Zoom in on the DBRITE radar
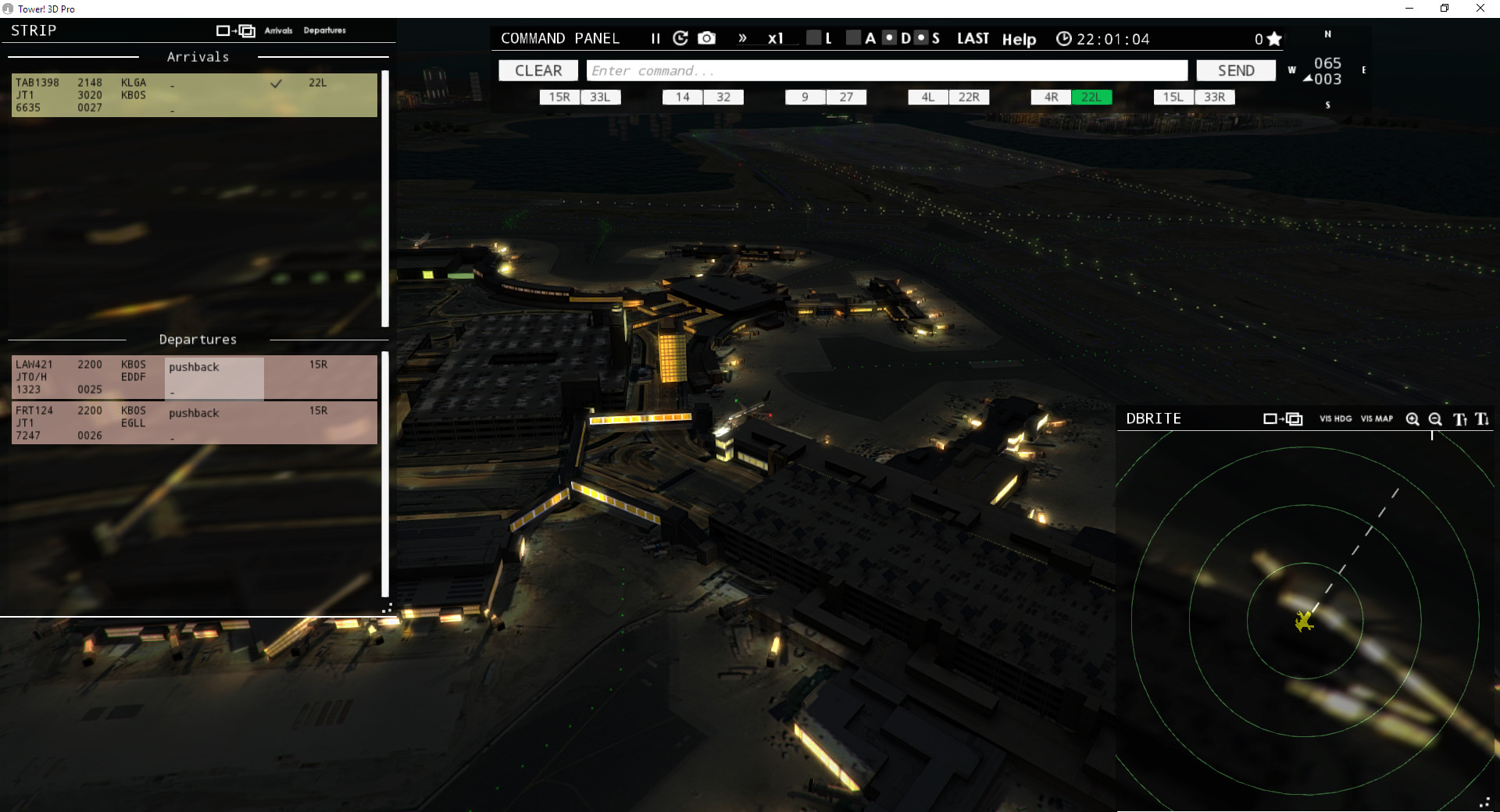The width and height of the screenshot is (1500, 812). pyautogui.click(x=1412, y=419)
